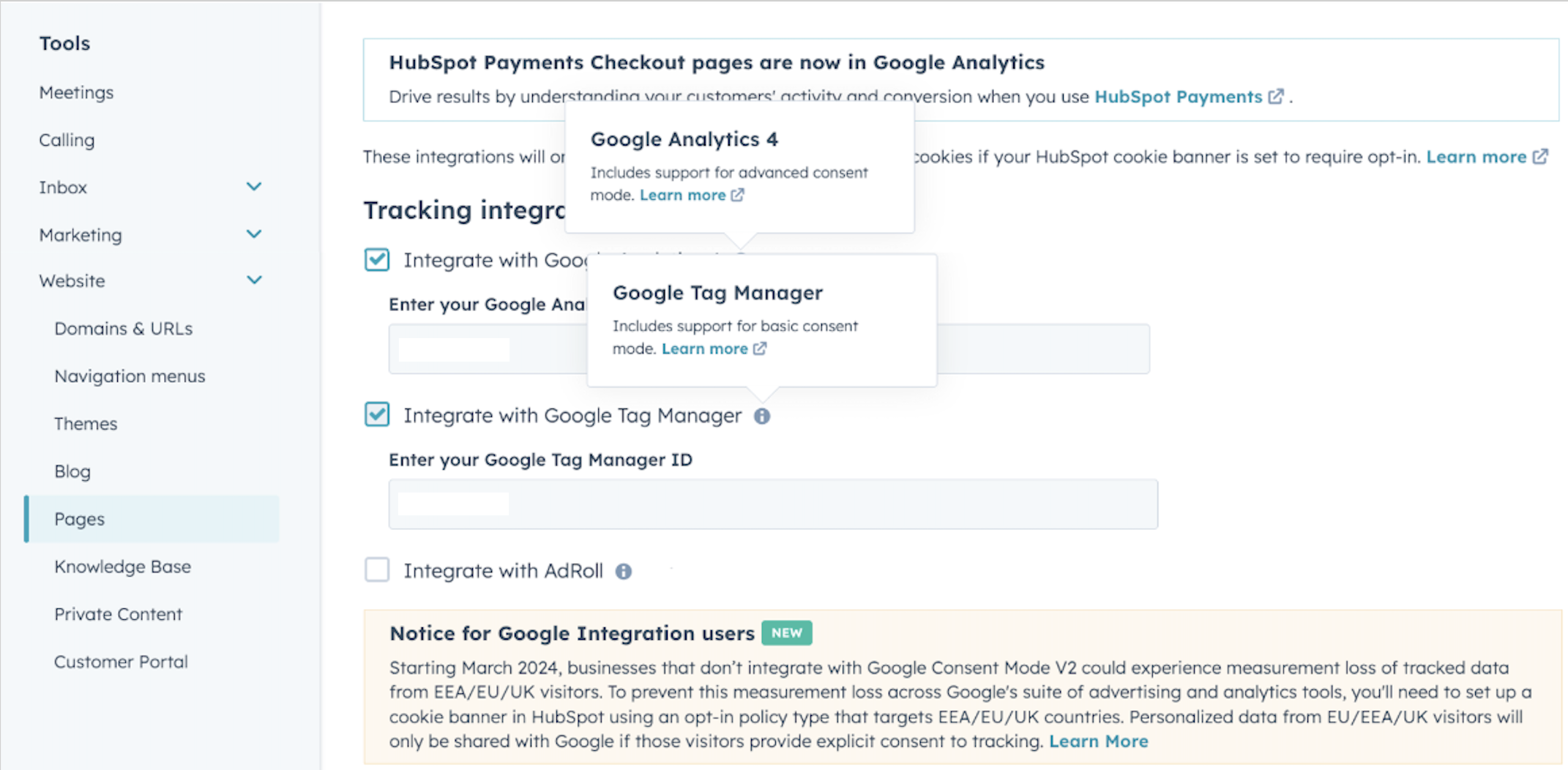Open the HubSpot Payments link
This screenshot has width=1568, height=770.
pos(1179,96)
